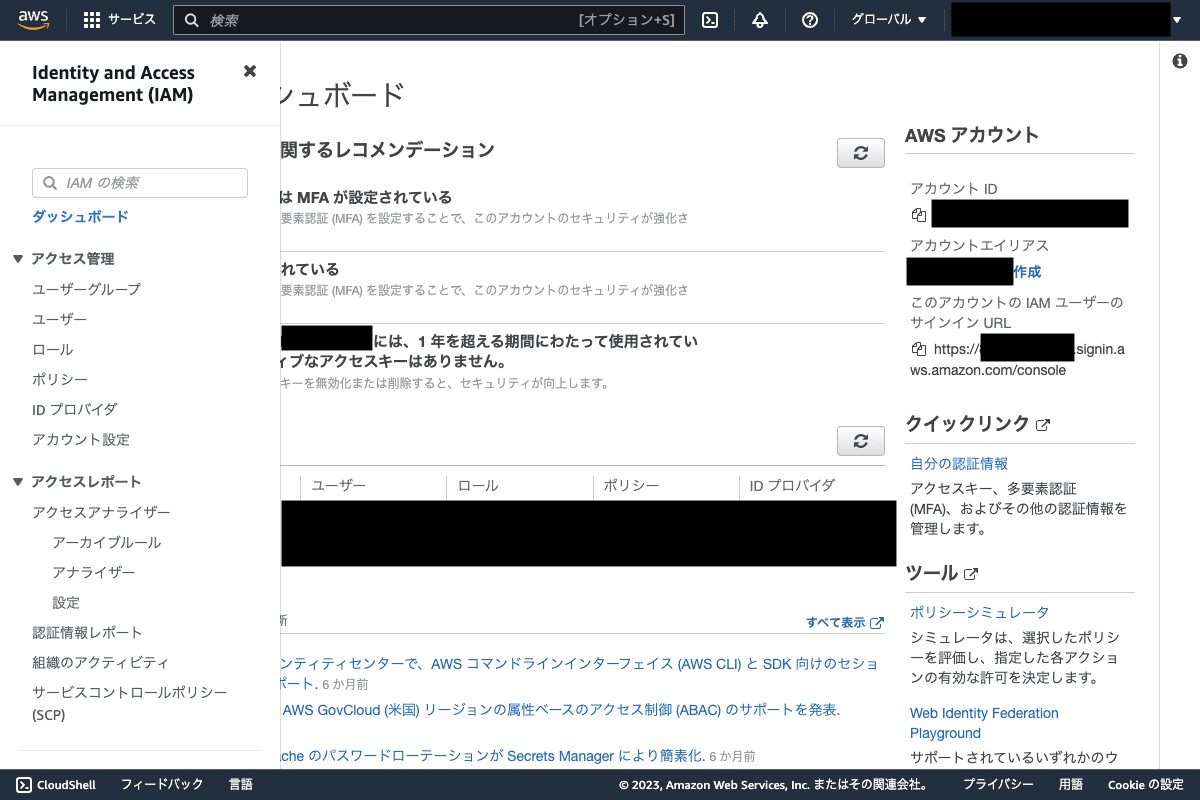Open ユーザー in the sidebar
Screen dimensions: 1200x800
[60, 319]
